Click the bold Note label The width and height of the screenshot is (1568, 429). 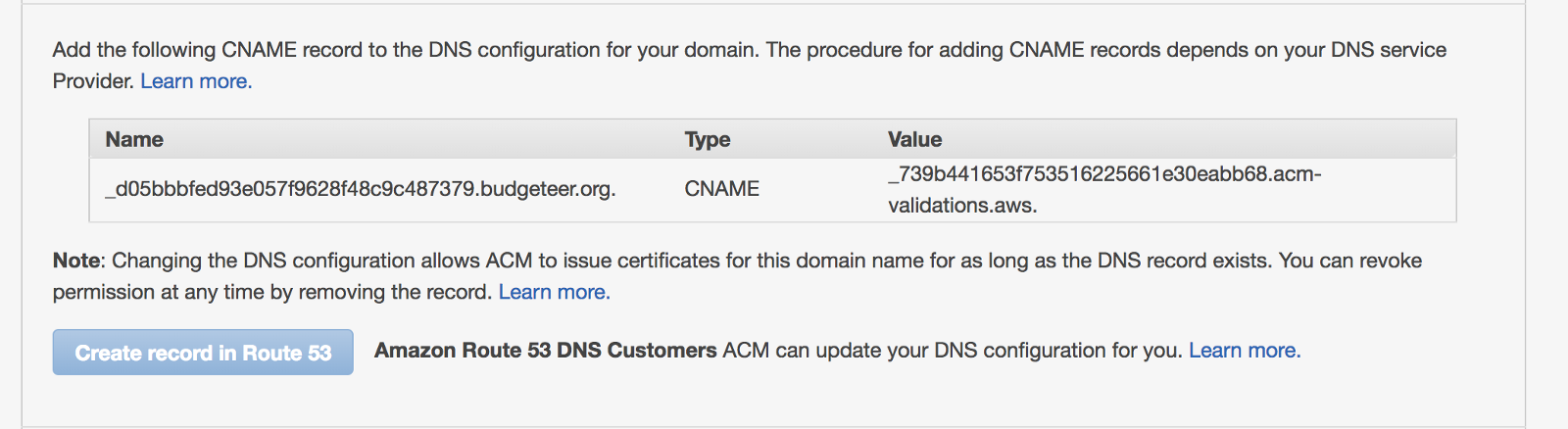(77, 261)
